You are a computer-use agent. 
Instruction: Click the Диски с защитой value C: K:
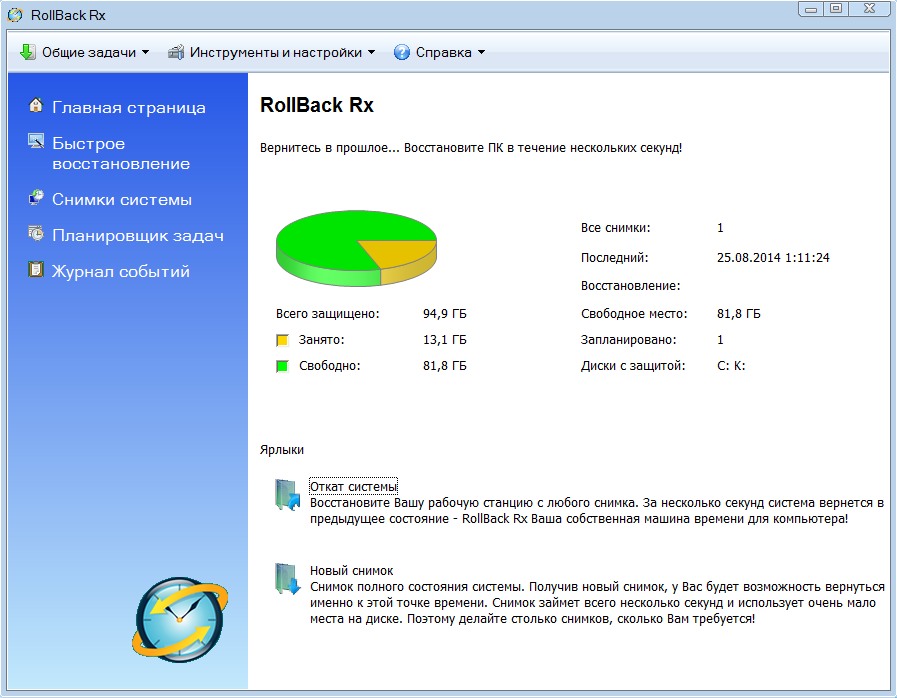pos(731,366)
